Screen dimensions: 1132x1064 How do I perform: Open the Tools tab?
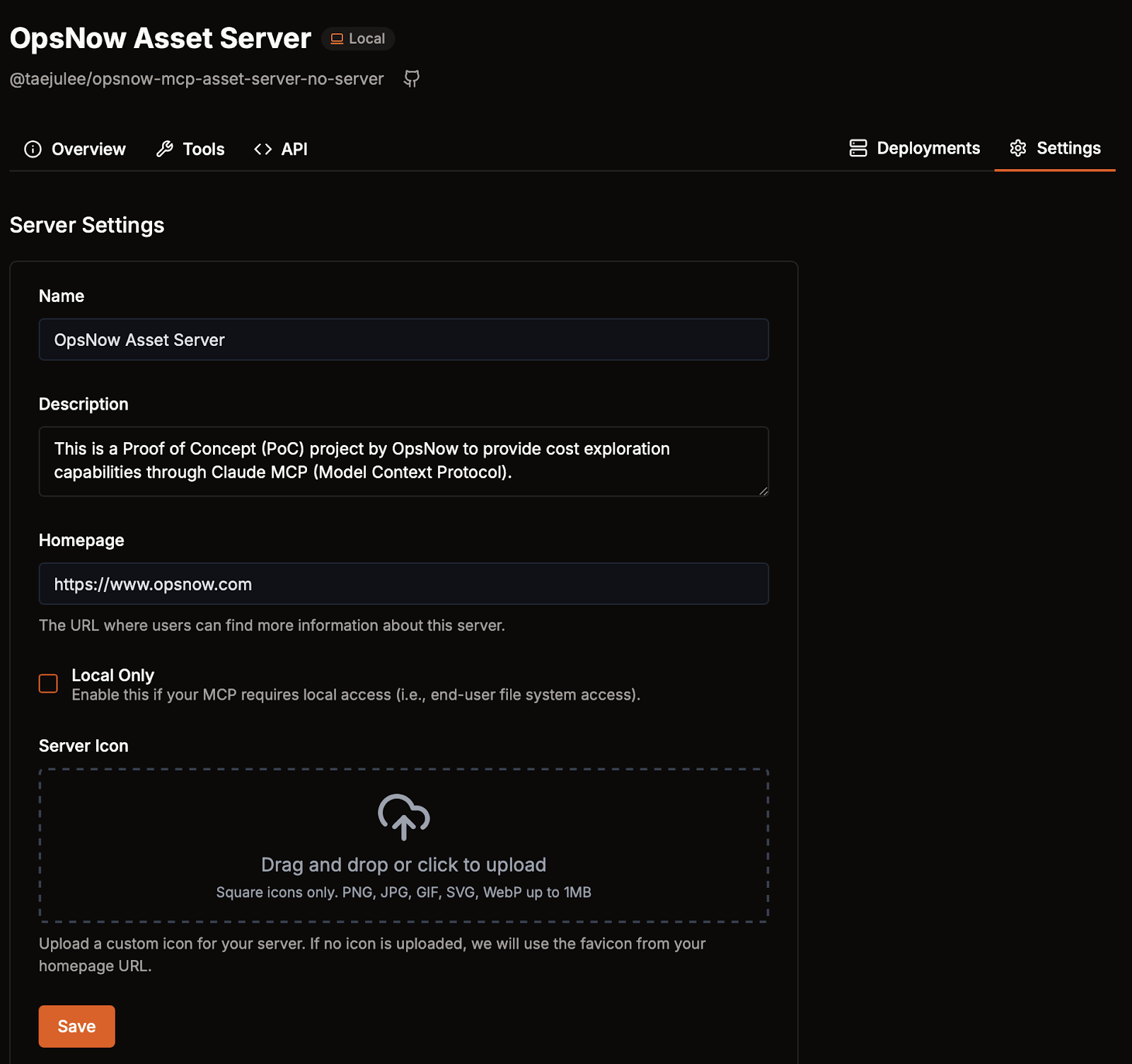tap(190, 149)
